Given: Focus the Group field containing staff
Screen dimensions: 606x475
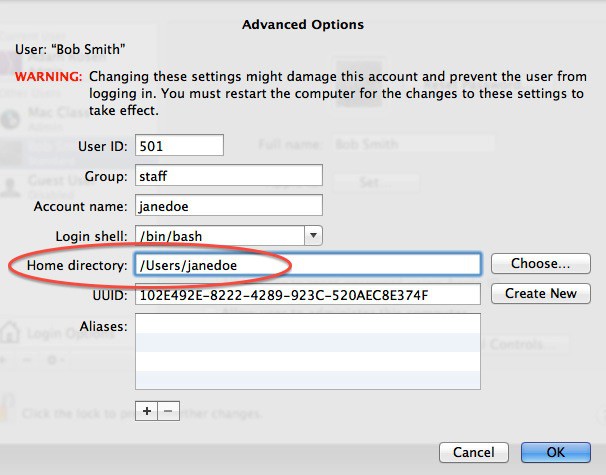Looking at the screenshot, I should (x=227, y=176).
